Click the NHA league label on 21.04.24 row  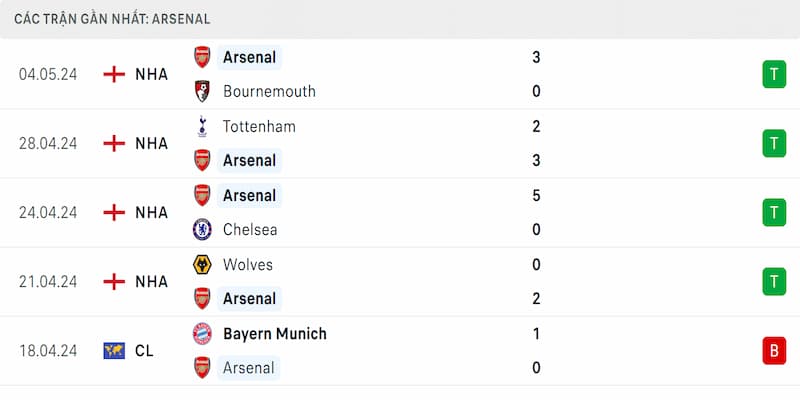[x=152, y=282]
